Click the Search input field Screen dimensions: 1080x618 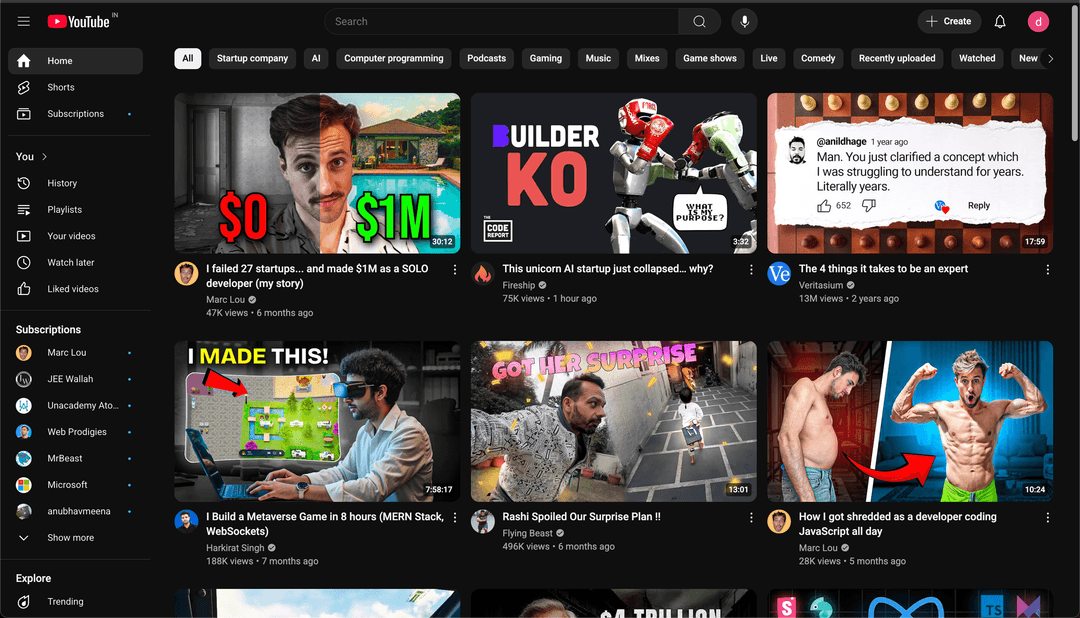point(501,21)
